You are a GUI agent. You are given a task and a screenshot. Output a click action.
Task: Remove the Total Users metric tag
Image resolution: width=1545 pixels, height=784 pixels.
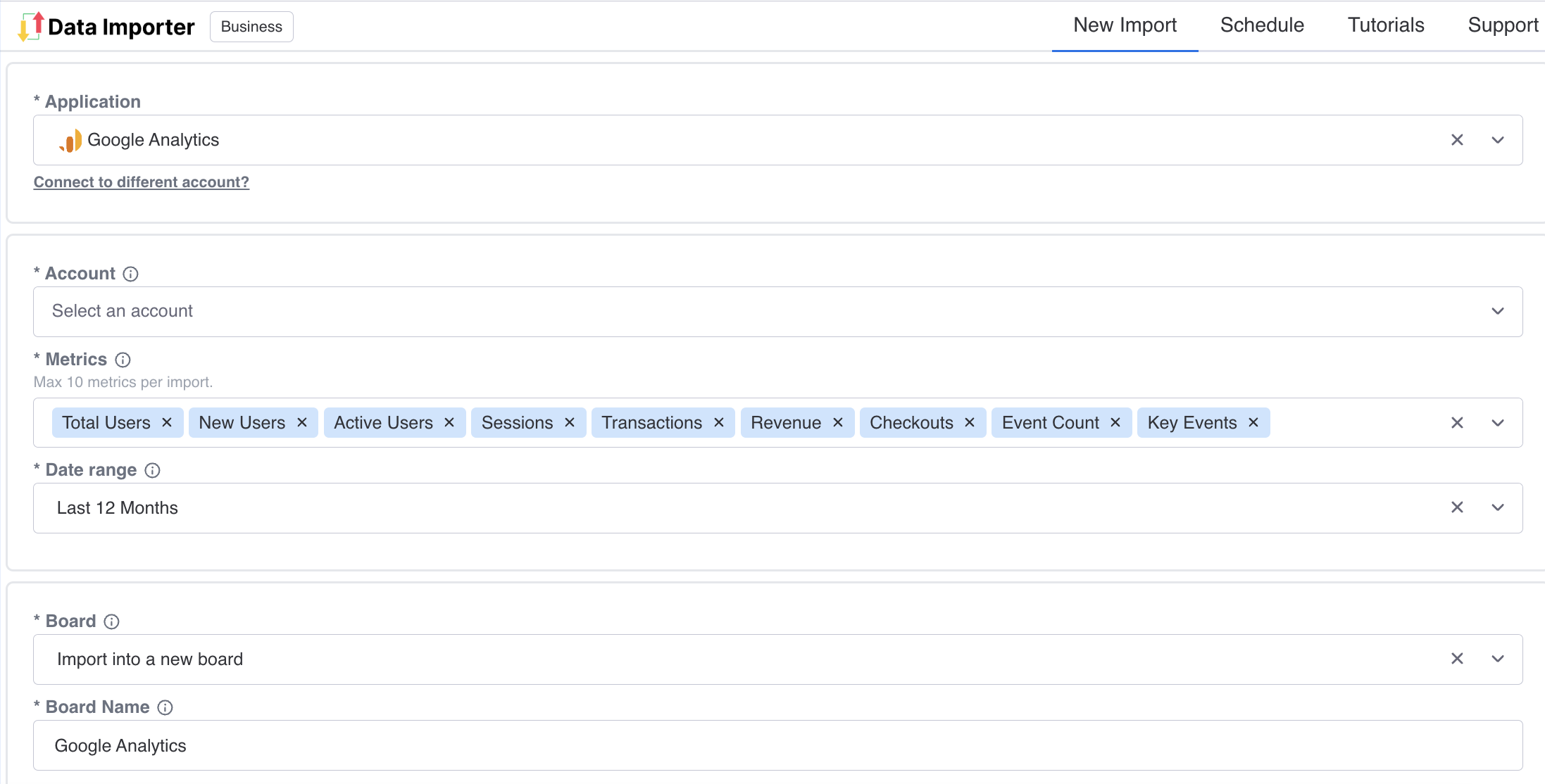pos(167,422)
